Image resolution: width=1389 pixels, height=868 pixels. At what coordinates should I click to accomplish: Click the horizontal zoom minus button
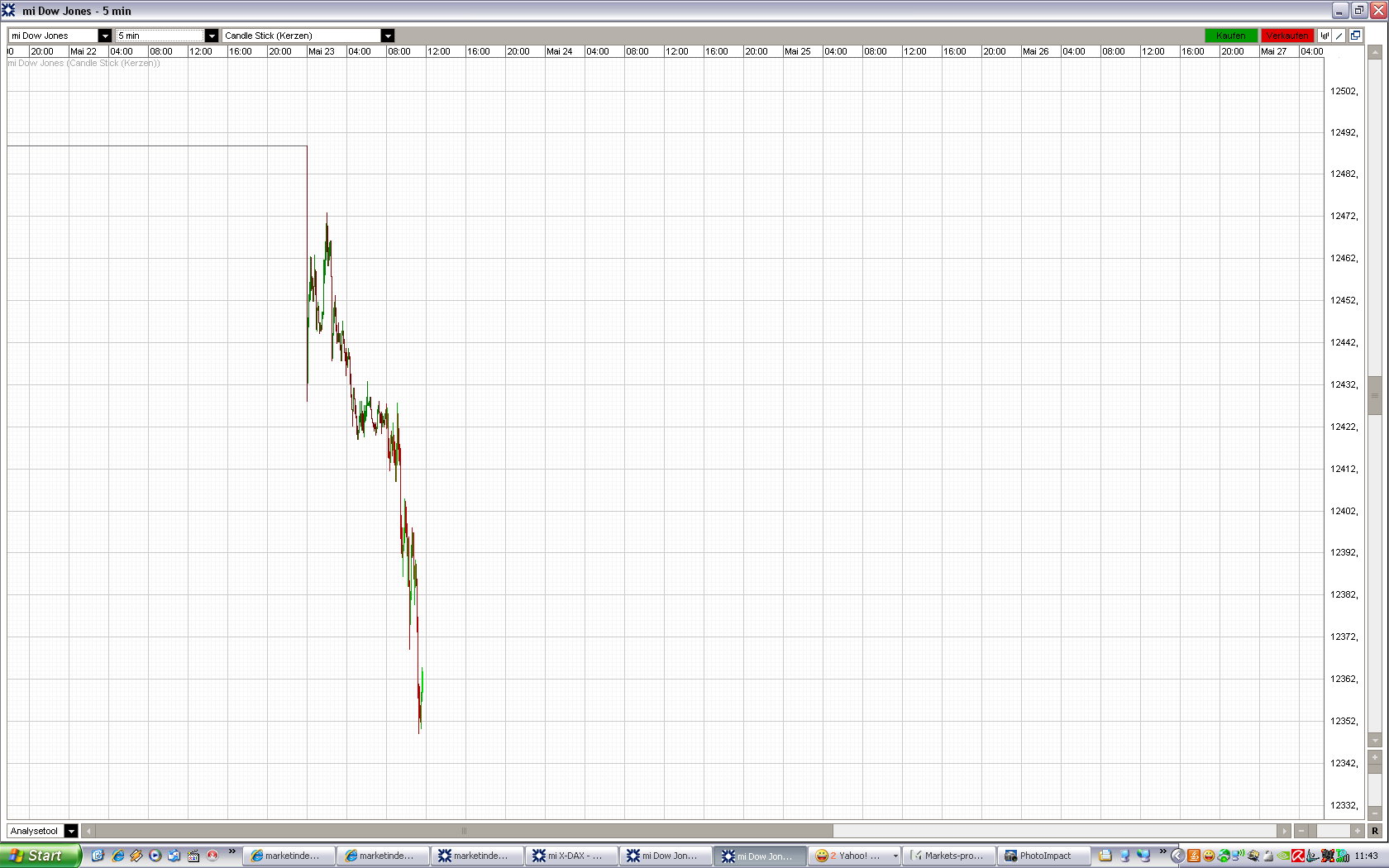[1302, 831]
